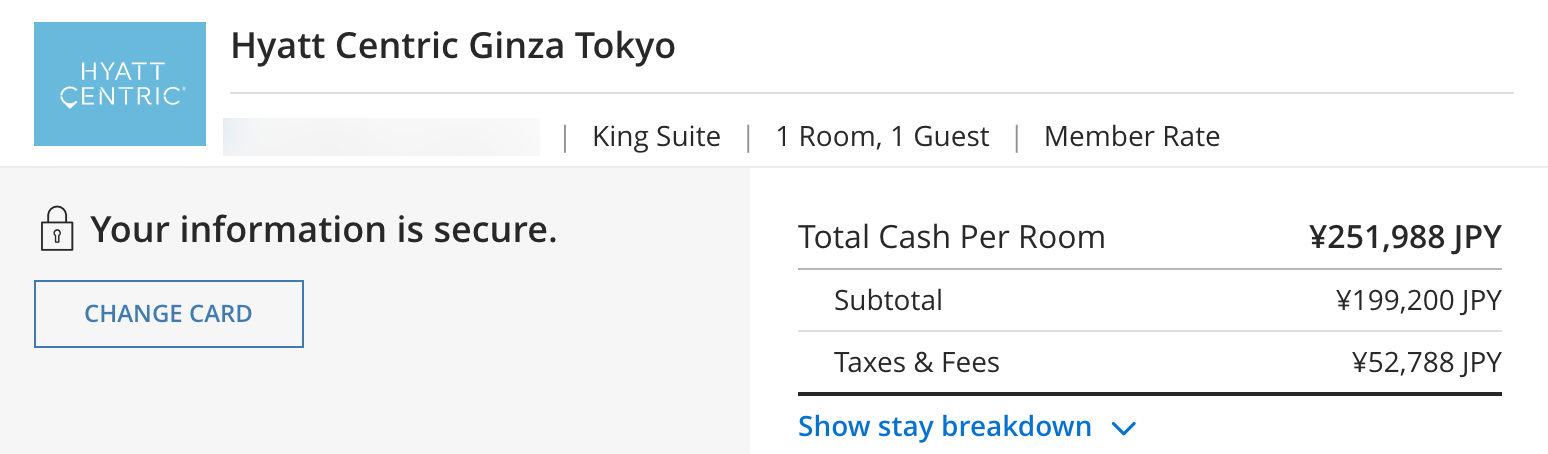Click the blurred stay dates field
The image size is (1548, 454).
(381, 137)
